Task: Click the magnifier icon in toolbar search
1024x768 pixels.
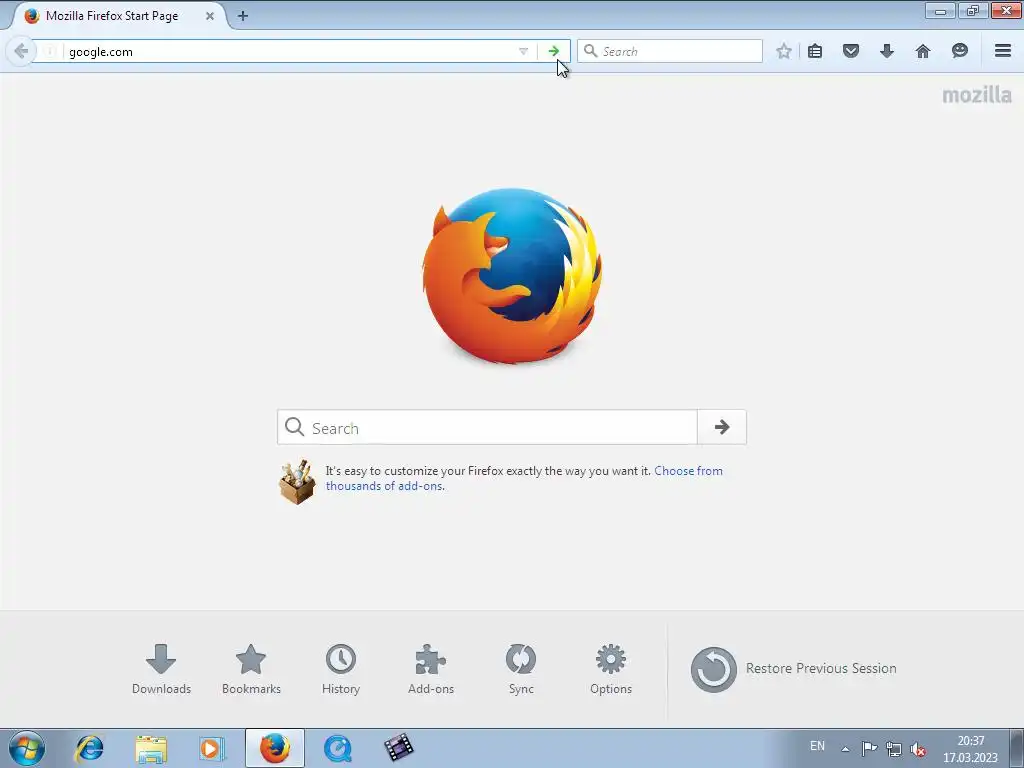Action: 590,51
